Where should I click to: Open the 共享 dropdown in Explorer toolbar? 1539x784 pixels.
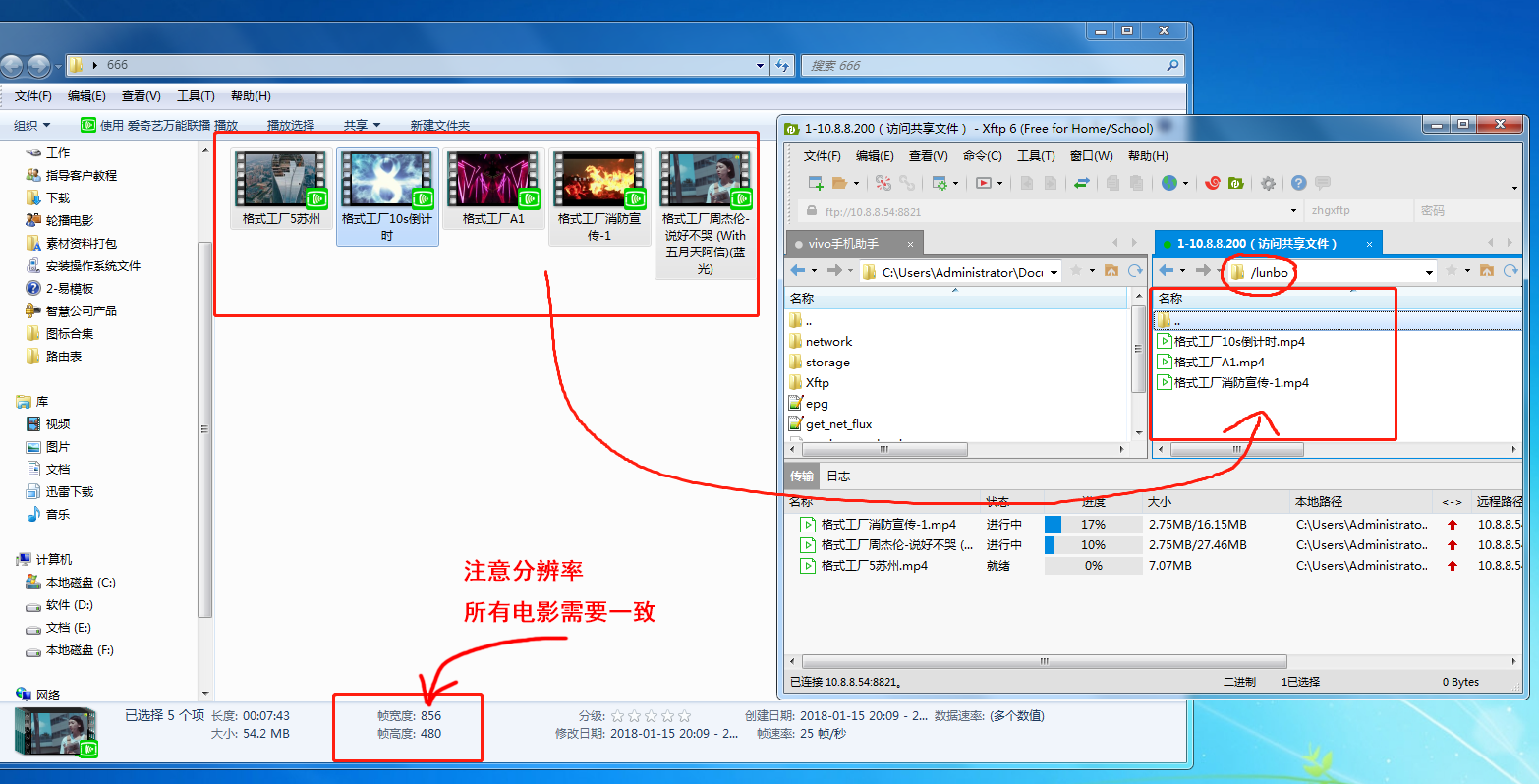(x=362, y=126)
